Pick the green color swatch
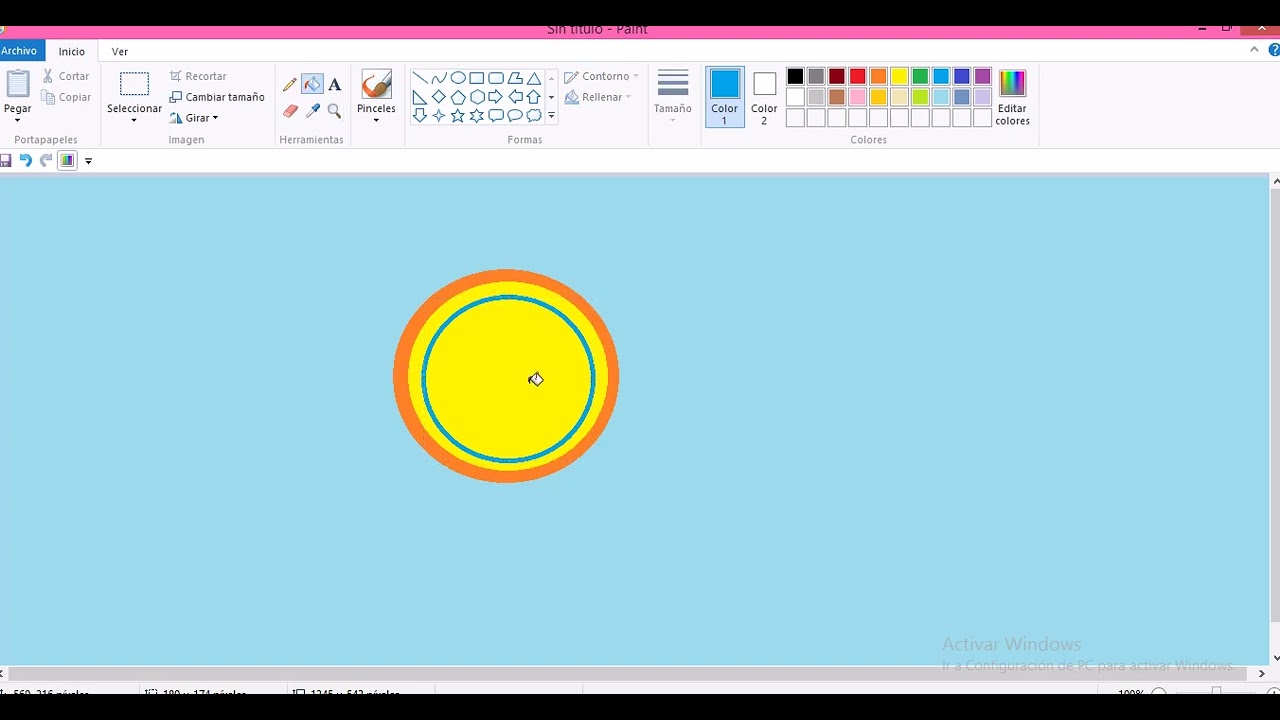Screen dimensions: 1280x720 (x=920, y=76)
